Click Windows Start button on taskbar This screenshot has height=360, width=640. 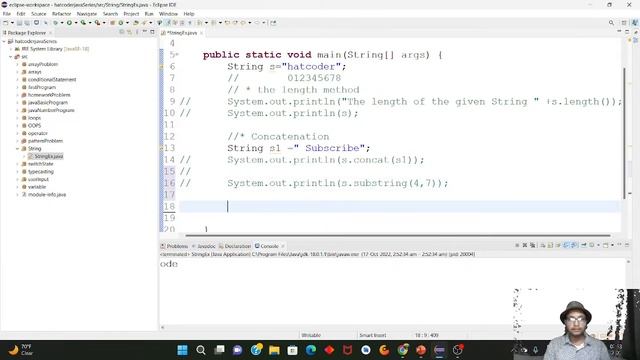pyautogui.click(x=182, y=350)
